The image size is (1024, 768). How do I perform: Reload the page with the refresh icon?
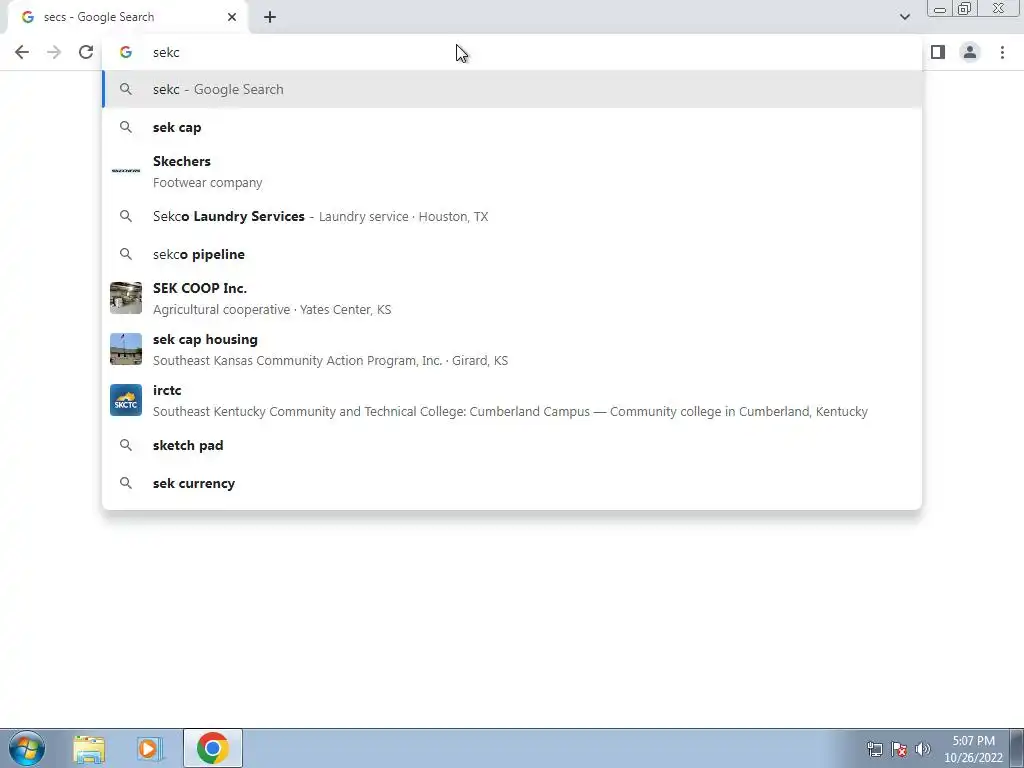[x=86, y=52]
